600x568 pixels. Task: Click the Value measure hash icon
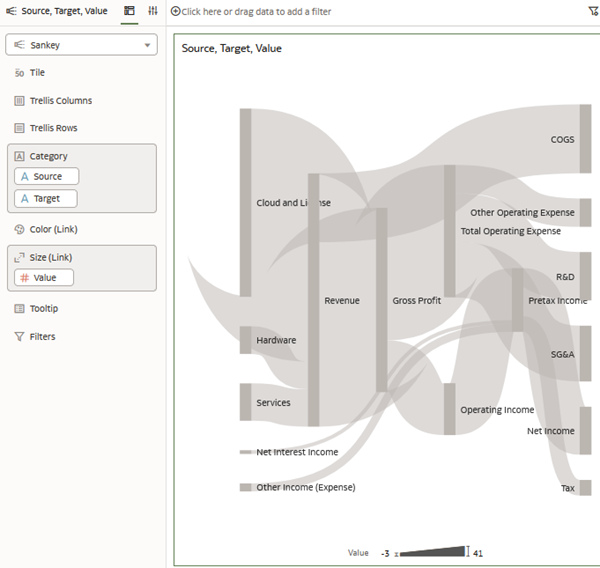click(24, 277)
